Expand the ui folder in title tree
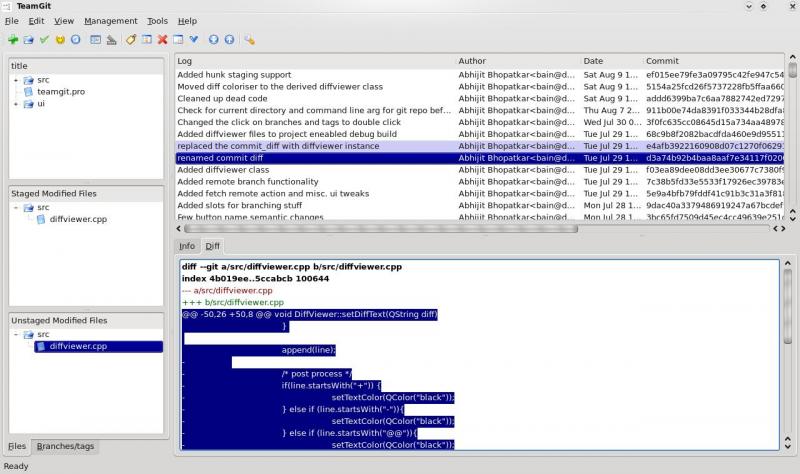 (16, 104)
